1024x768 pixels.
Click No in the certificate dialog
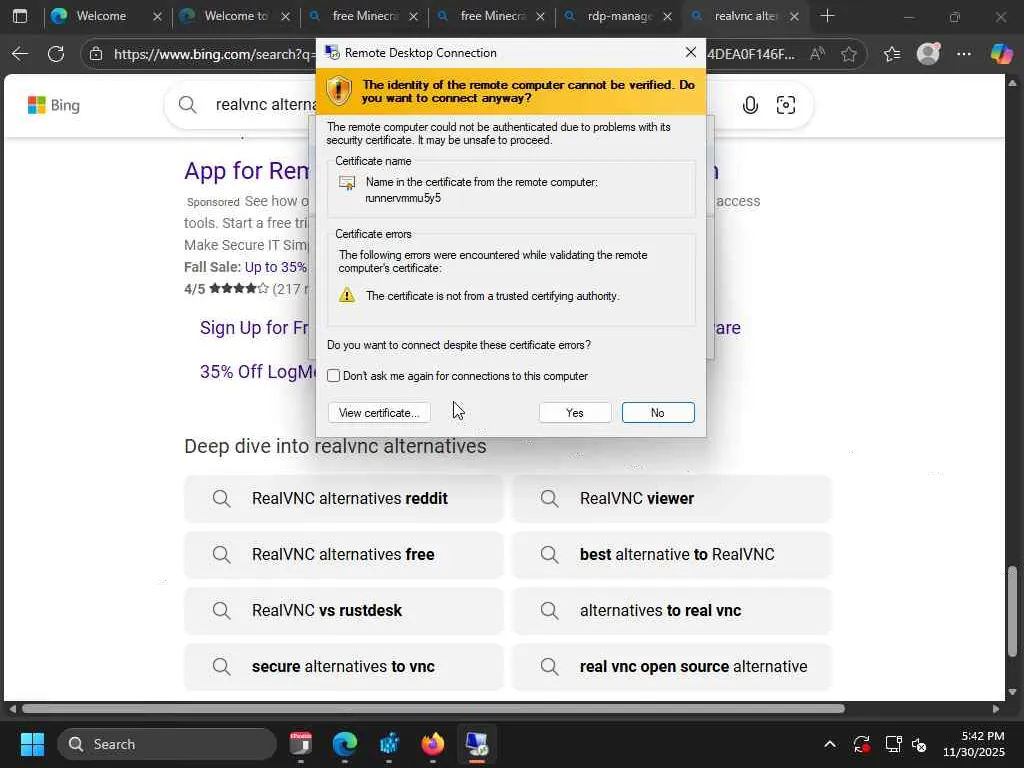658,413
